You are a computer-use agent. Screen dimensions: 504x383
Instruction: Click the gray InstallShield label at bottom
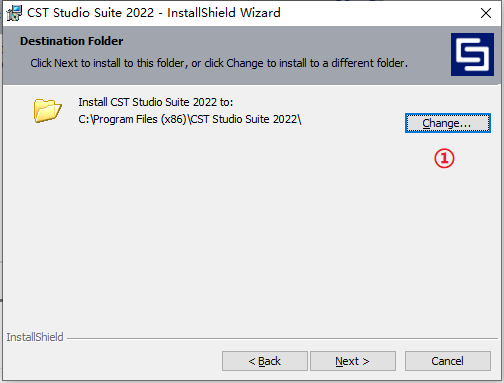click(35, 337)
